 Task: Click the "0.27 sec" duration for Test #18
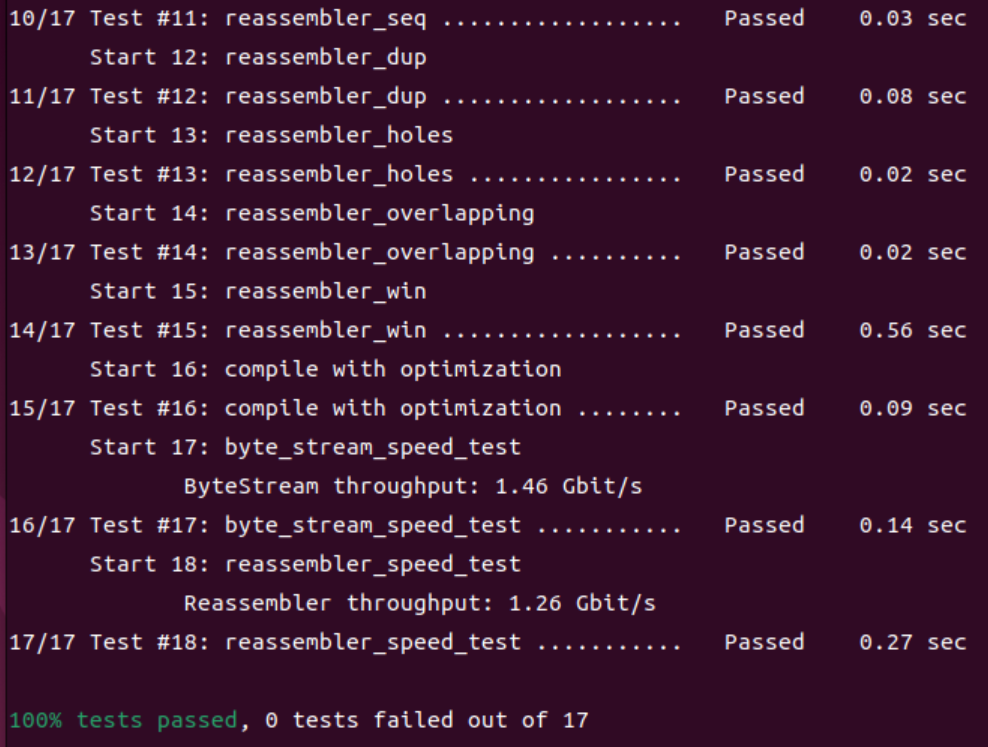coord(912,643)
